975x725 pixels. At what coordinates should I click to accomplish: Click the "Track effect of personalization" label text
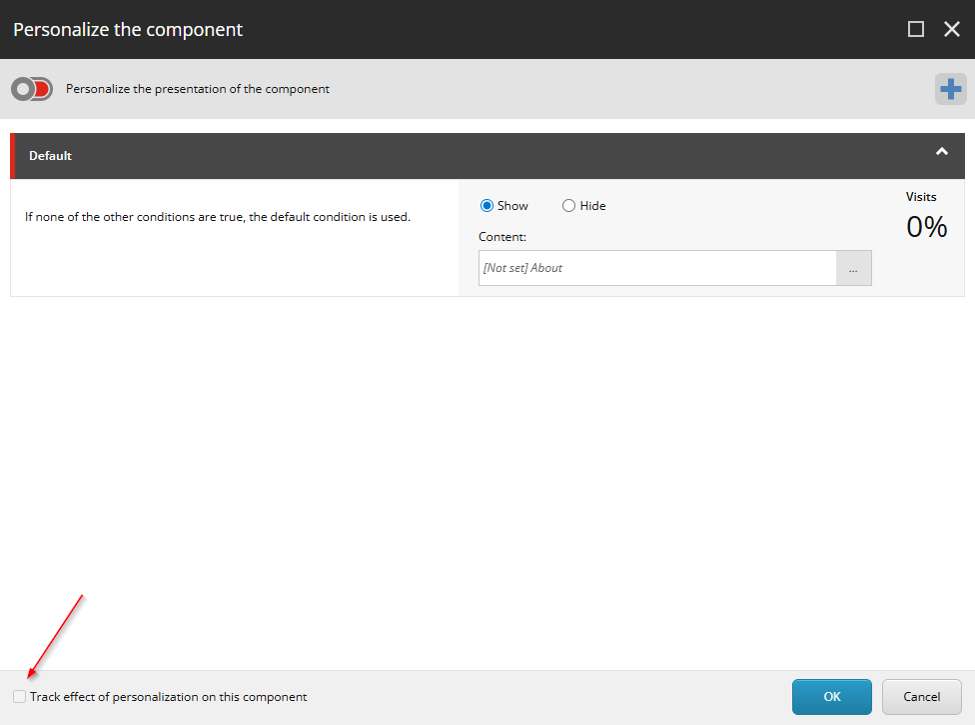tap(168, 697)
